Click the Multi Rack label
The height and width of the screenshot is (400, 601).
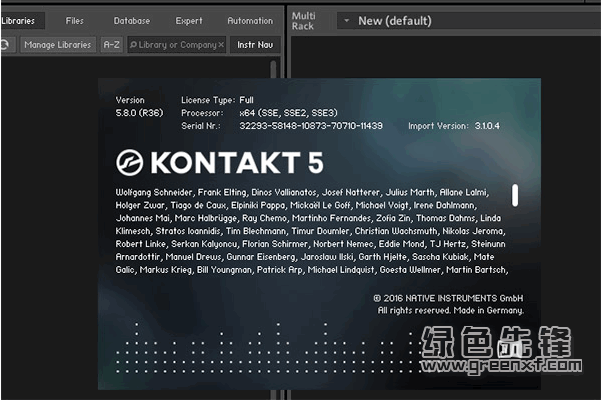point(303,21)
